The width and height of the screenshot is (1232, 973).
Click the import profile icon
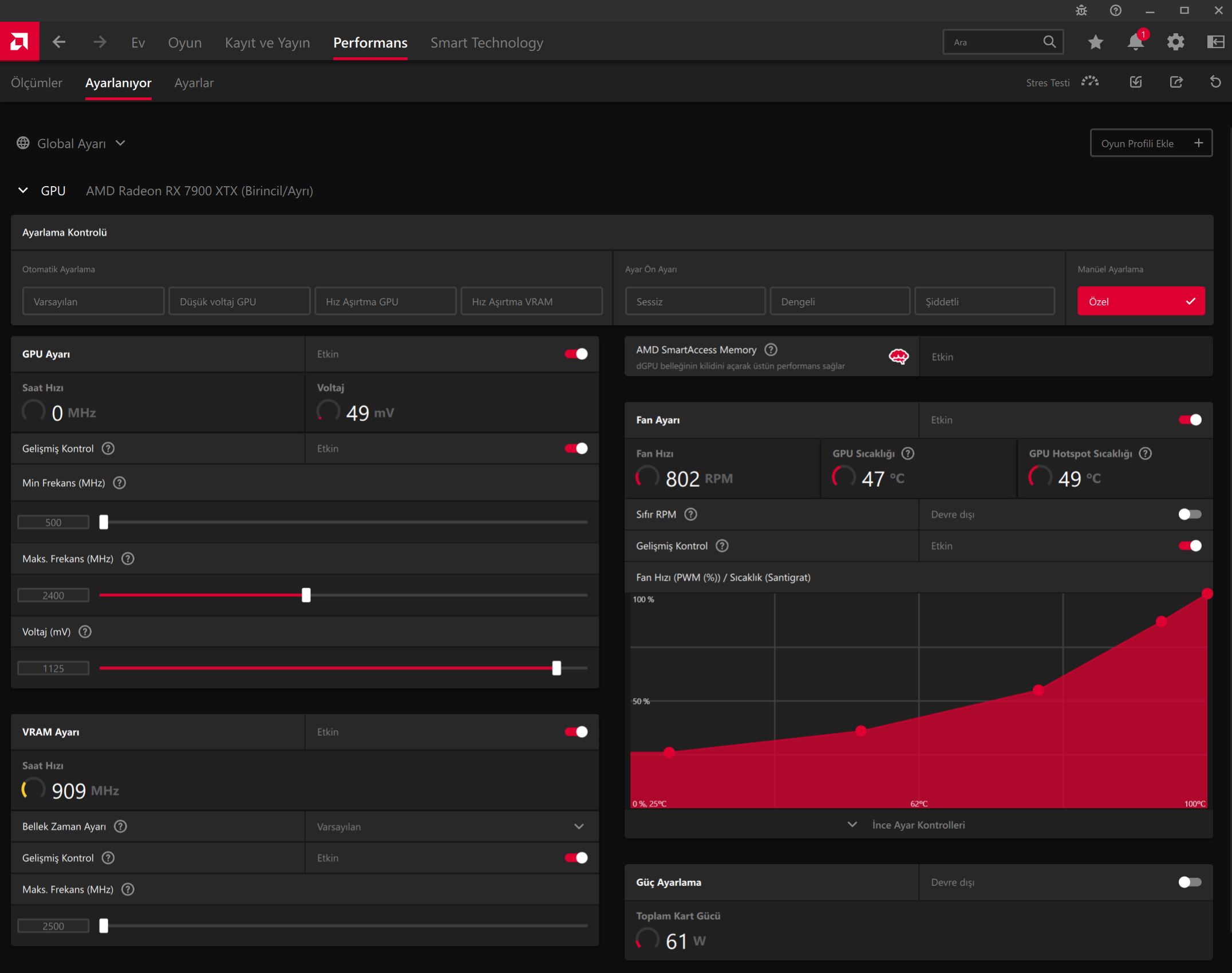[1136, 82]
